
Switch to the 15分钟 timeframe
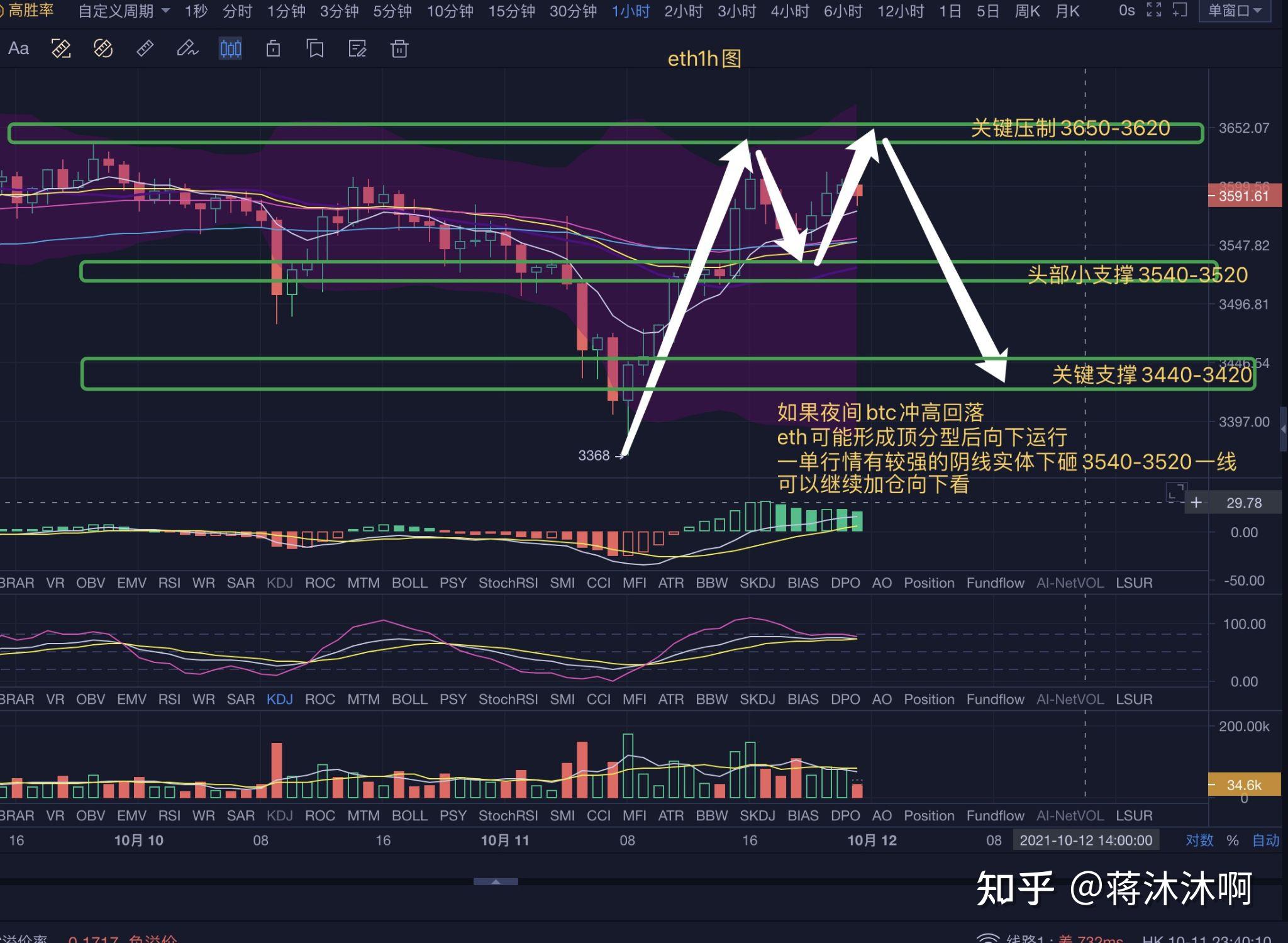pyautogui.click(x=511, y=11)
